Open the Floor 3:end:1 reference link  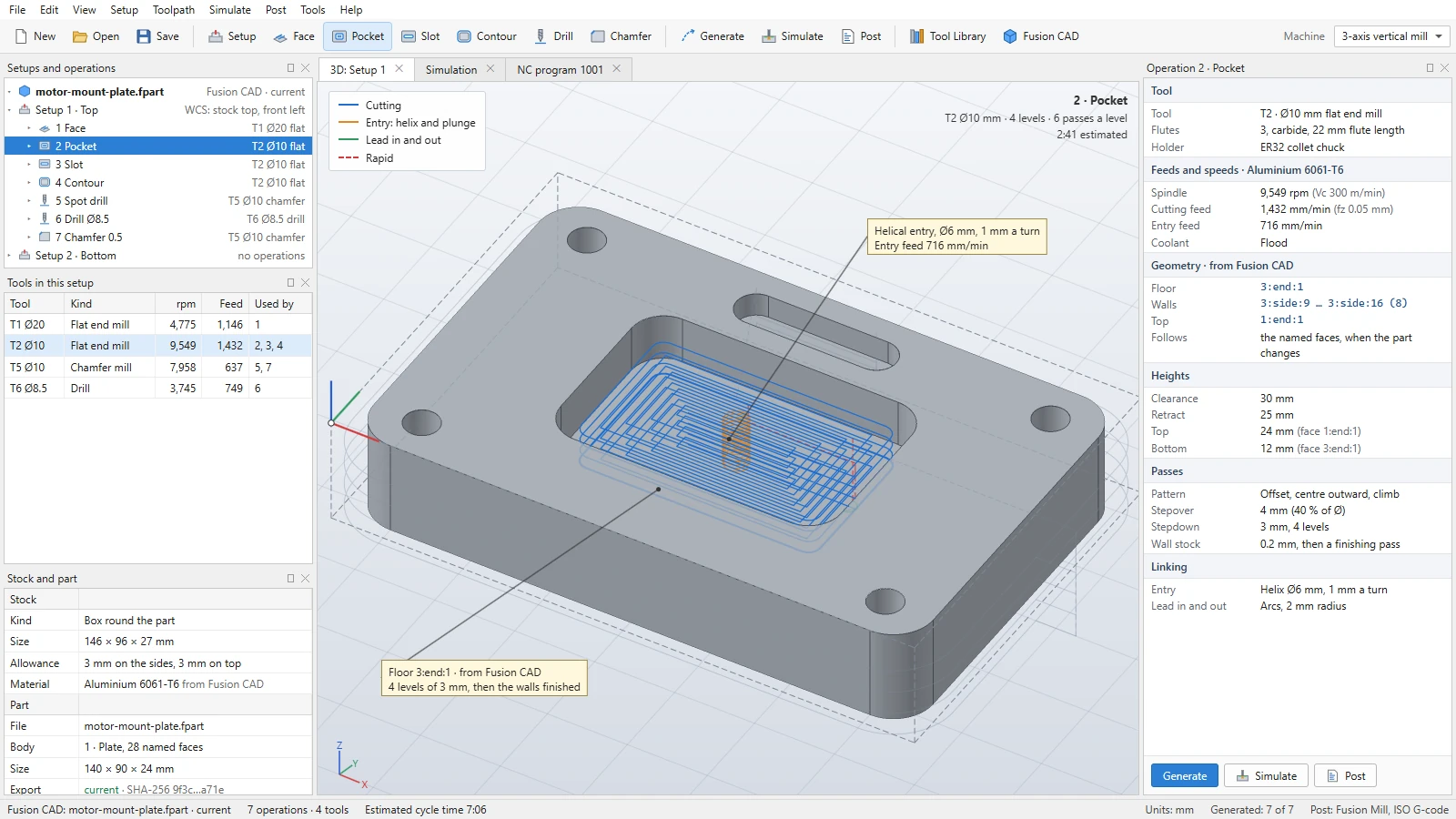pos(1281,288)
